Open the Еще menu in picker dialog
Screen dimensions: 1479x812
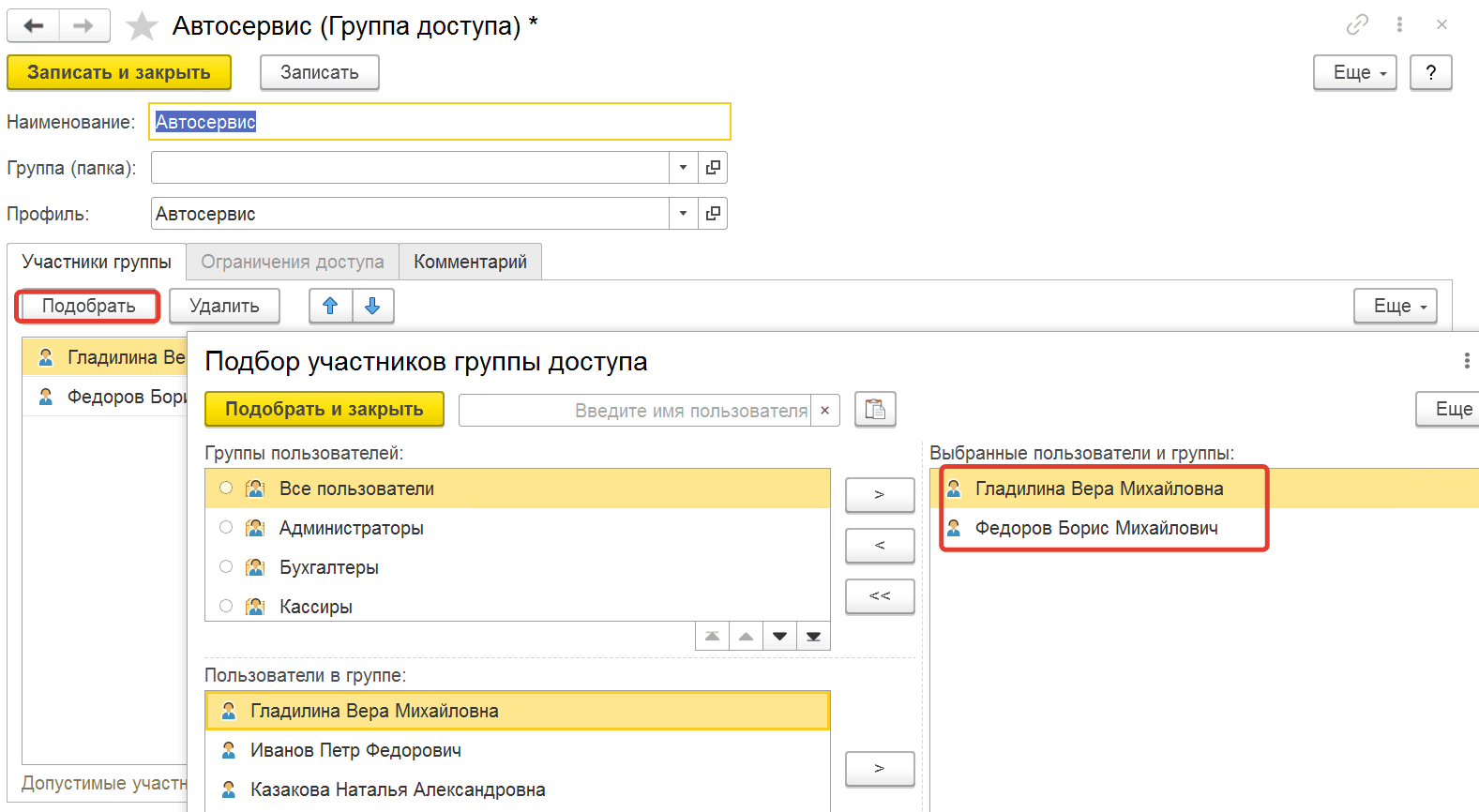1448,409
